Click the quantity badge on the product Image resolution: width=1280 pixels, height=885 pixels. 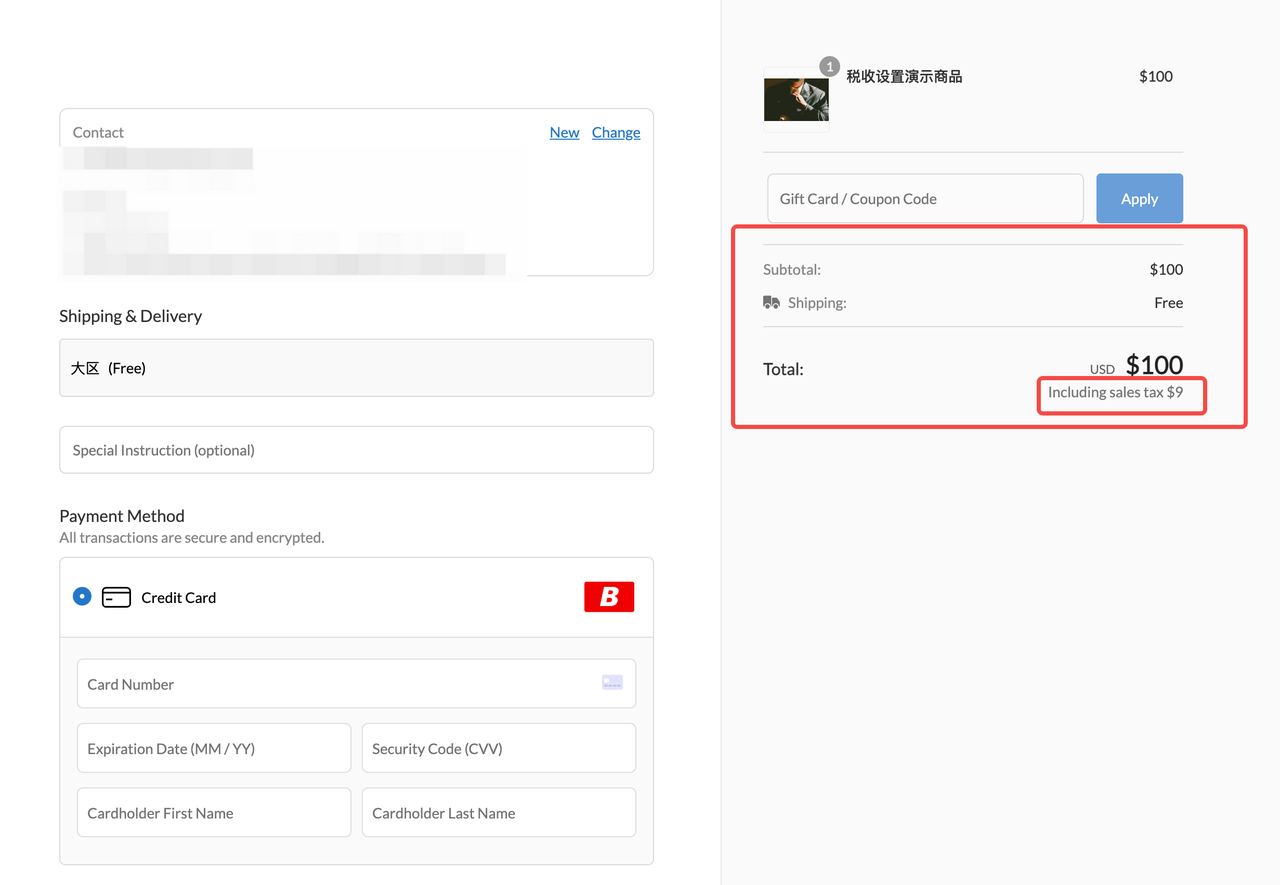829,66
